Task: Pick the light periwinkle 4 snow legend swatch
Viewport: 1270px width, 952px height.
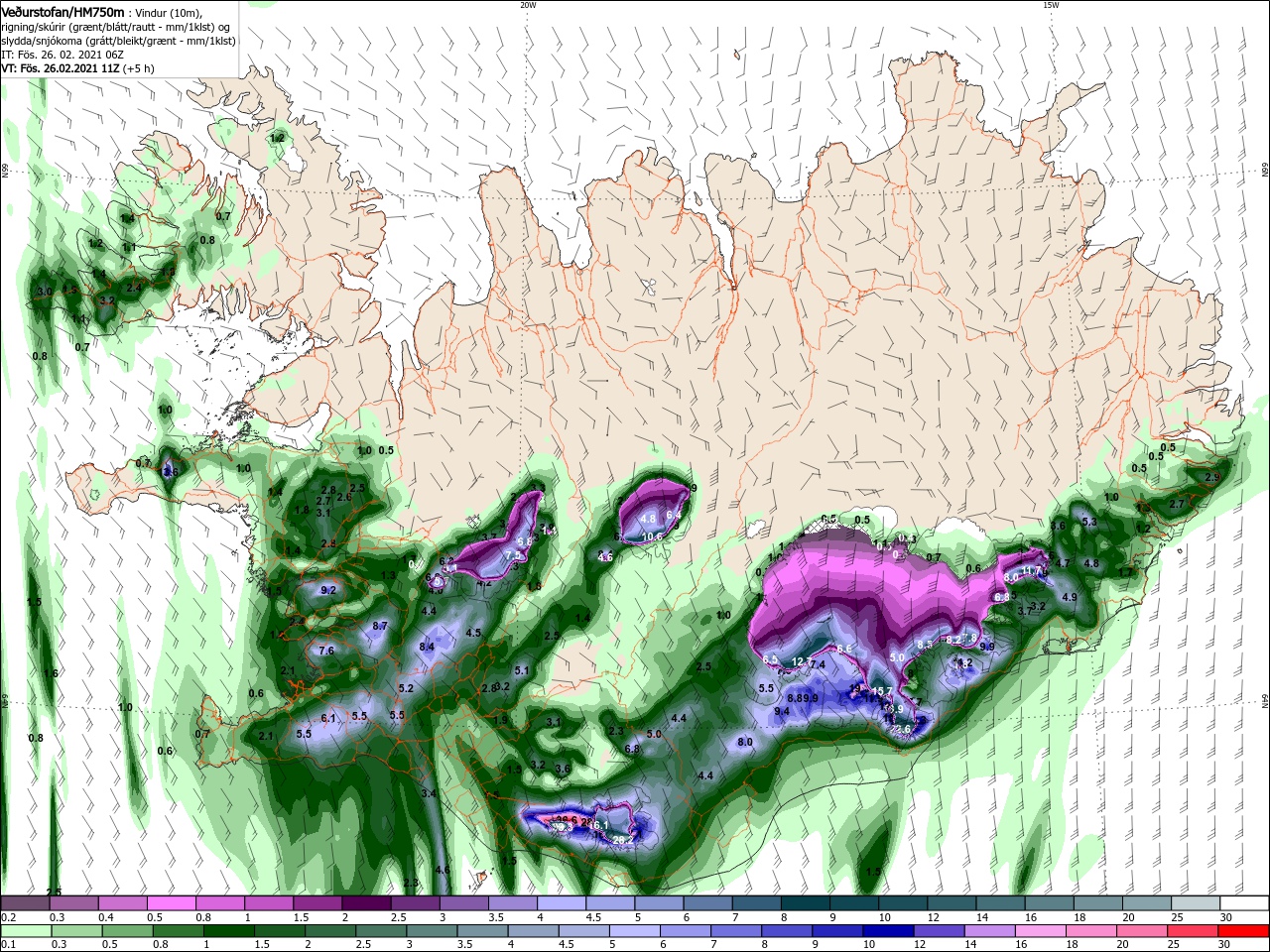Action: (x=562, y=903)
